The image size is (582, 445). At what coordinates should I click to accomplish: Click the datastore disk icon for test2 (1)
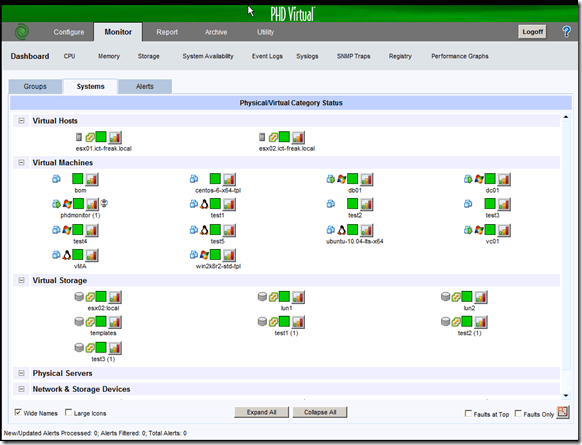[x=446, y=321]
